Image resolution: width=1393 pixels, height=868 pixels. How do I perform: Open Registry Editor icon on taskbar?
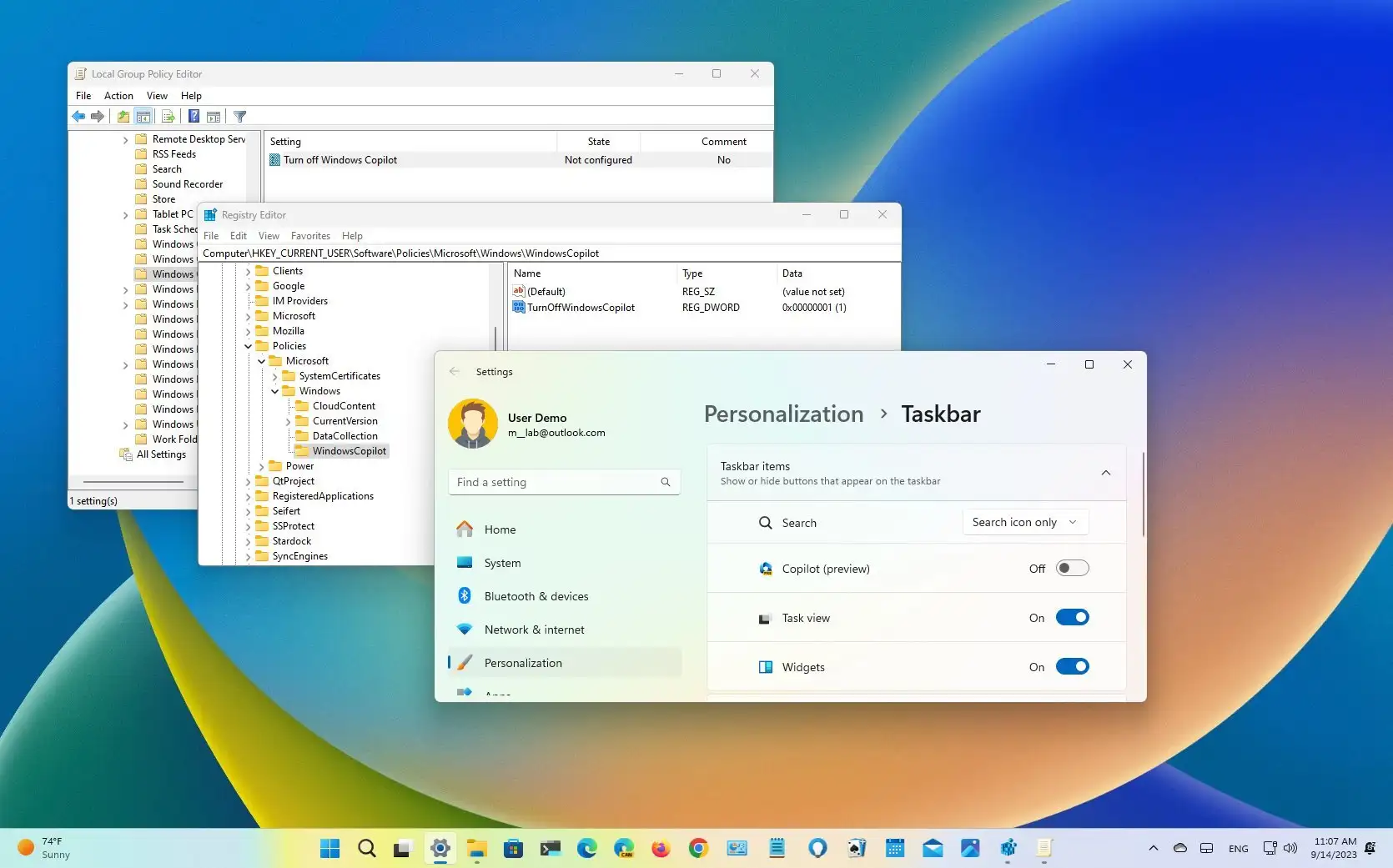(1008, 849)
